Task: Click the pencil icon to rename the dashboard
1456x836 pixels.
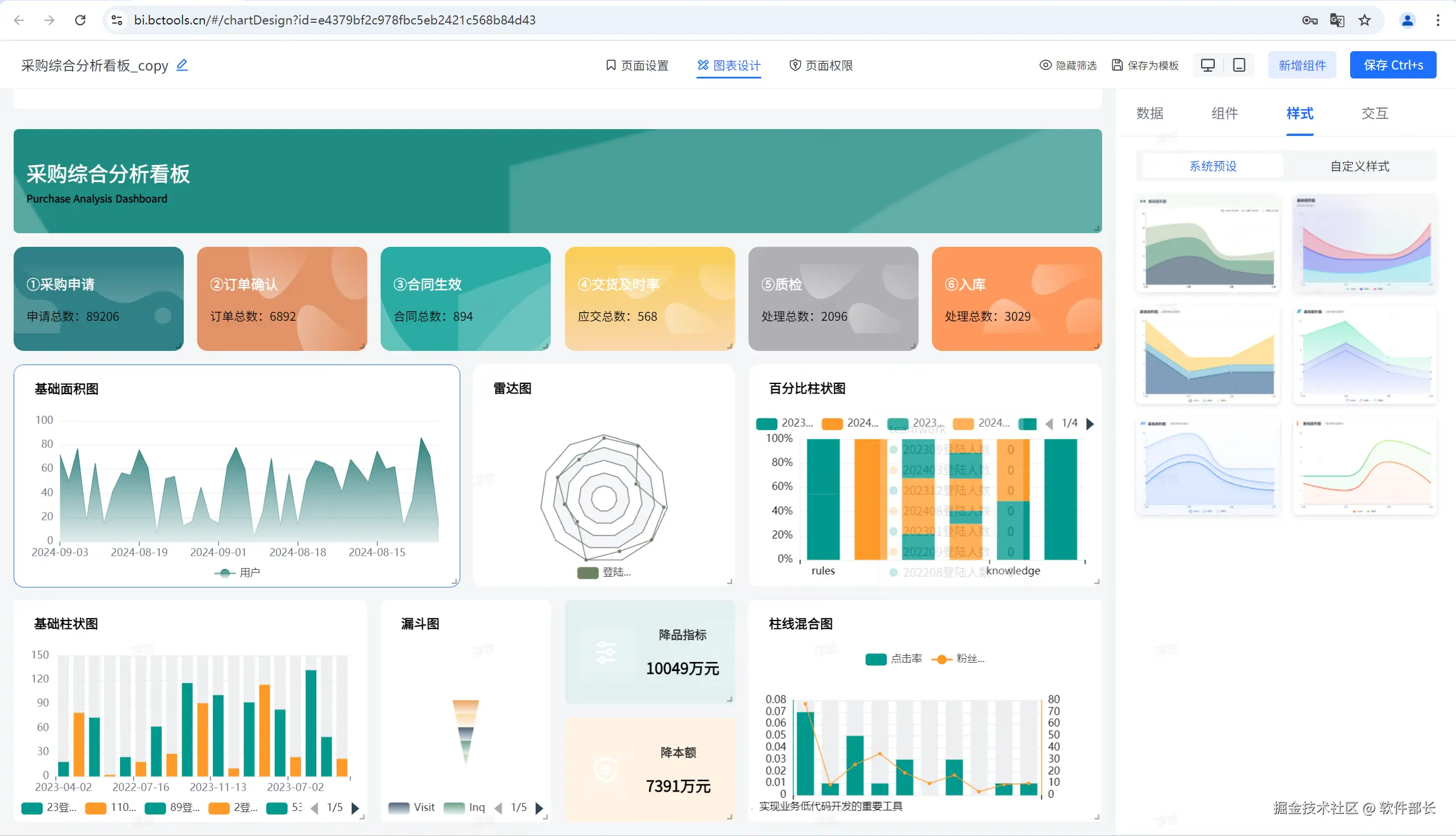Action: point(182,65)
